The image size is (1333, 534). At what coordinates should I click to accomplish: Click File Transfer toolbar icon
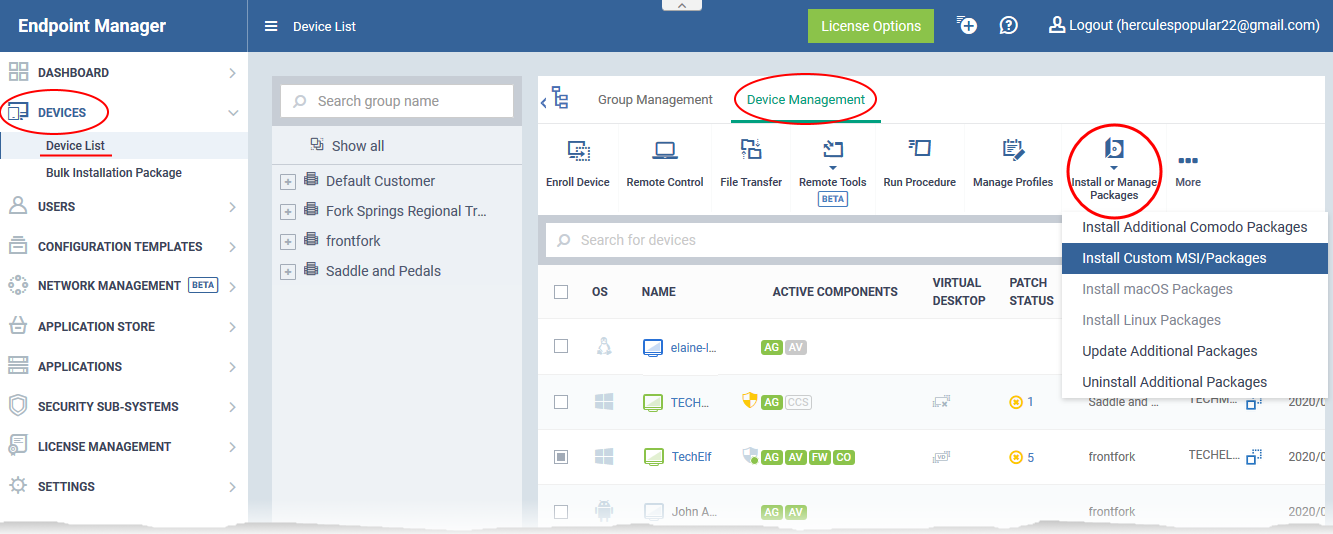point(751,150)
